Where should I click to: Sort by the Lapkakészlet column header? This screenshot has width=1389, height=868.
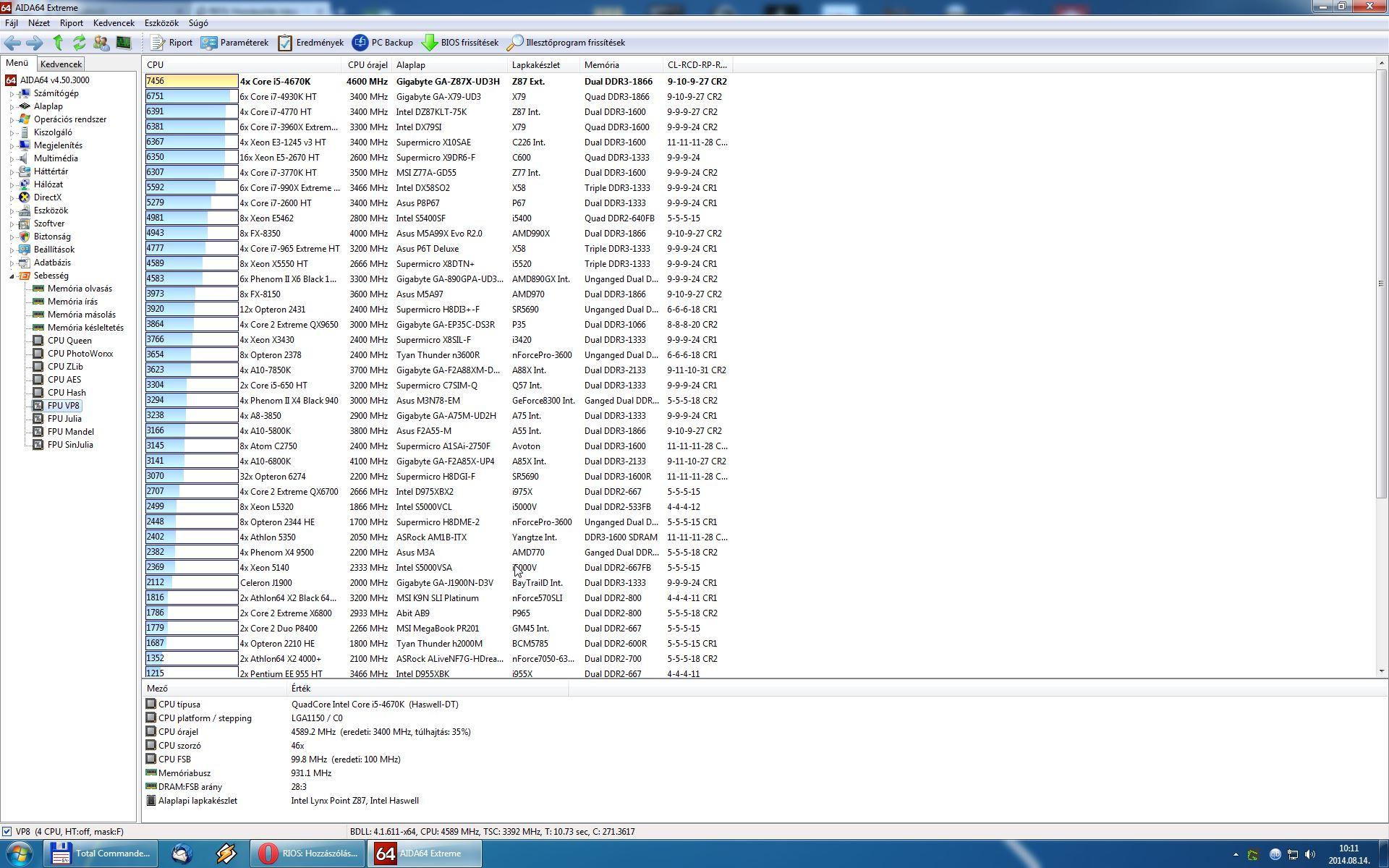click(544, 65)
